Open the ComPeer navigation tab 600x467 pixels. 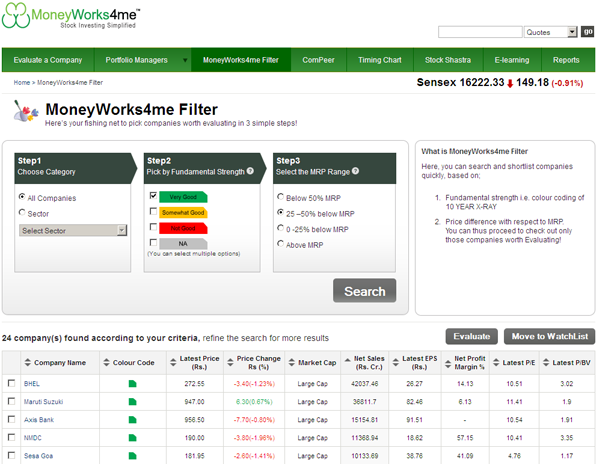[318, 60]
